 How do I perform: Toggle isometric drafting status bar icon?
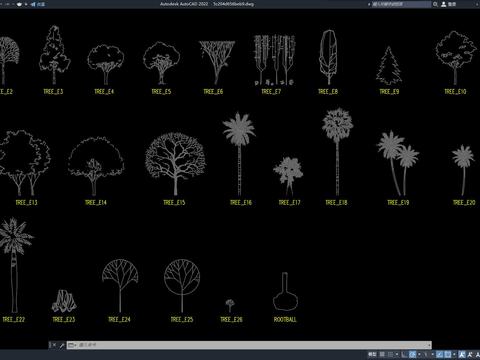tap(425, 354)
